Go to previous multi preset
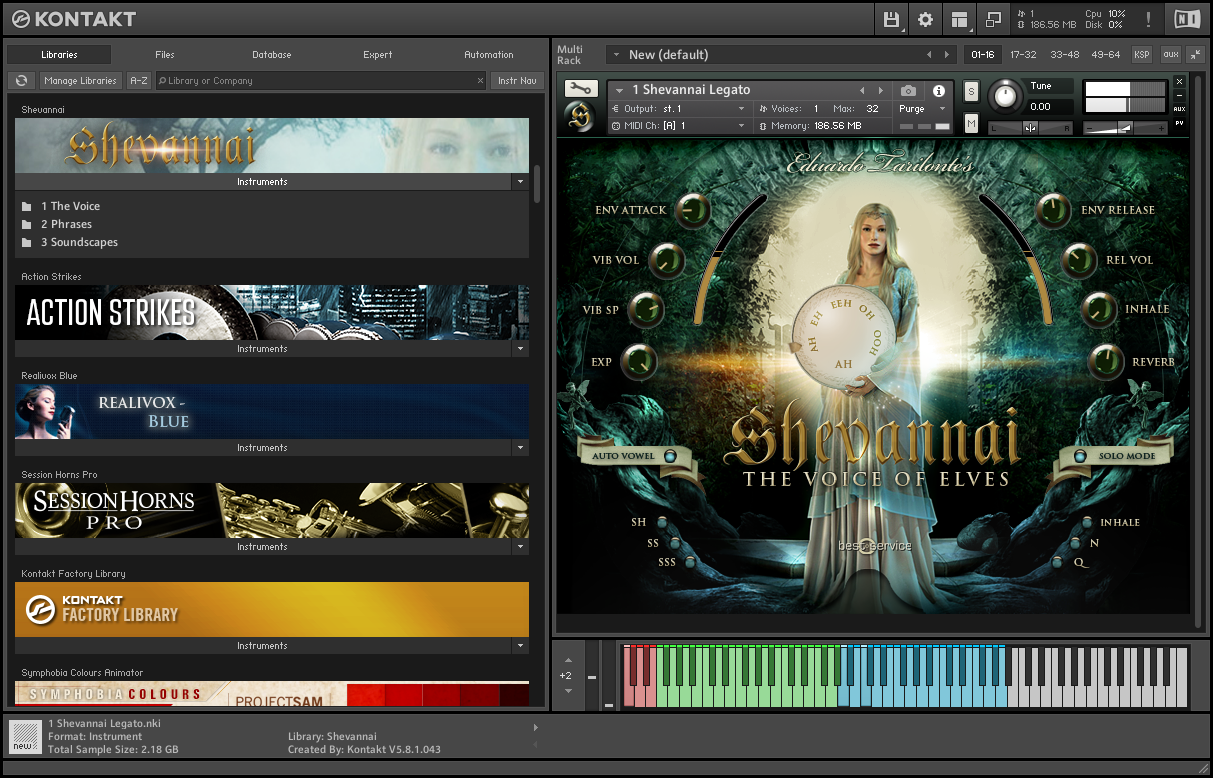This screenshot has height=778, width=1213. (930, 54)
